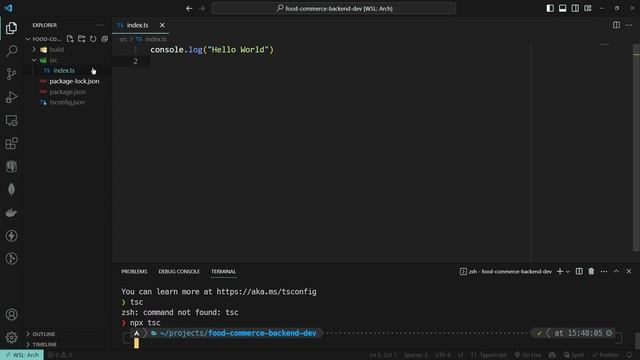Open the MongoDB leaf icon view
This screenshot has height=360, width=640.
tap(11, 189)
